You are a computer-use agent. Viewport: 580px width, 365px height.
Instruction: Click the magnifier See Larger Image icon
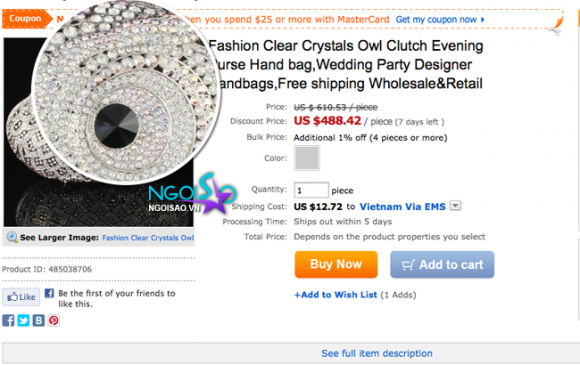pos(12,237)
